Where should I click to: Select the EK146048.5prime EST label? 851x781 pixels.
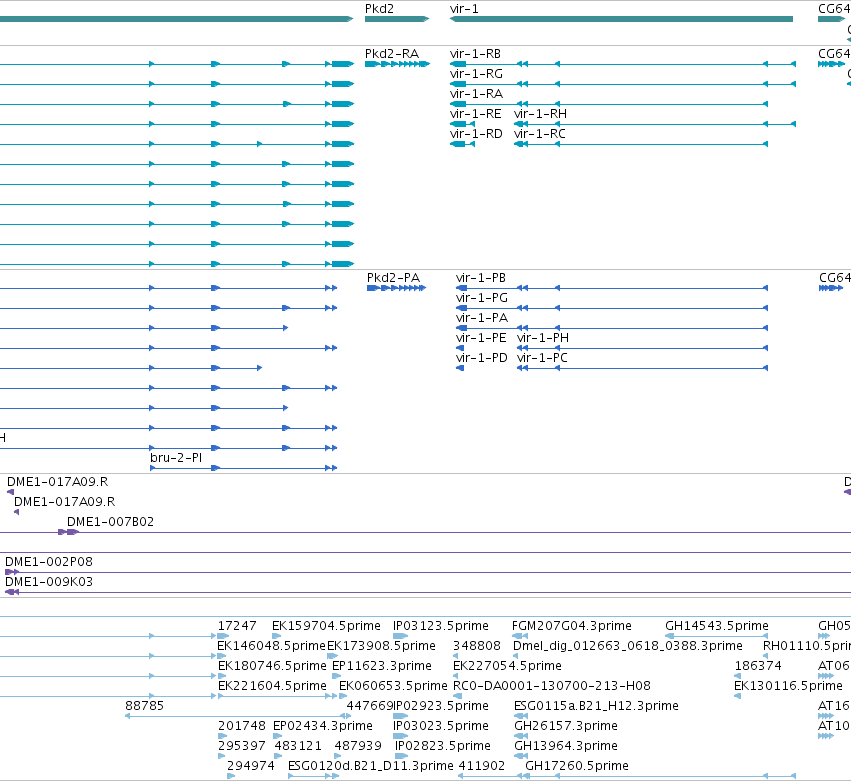click(271, 646)
